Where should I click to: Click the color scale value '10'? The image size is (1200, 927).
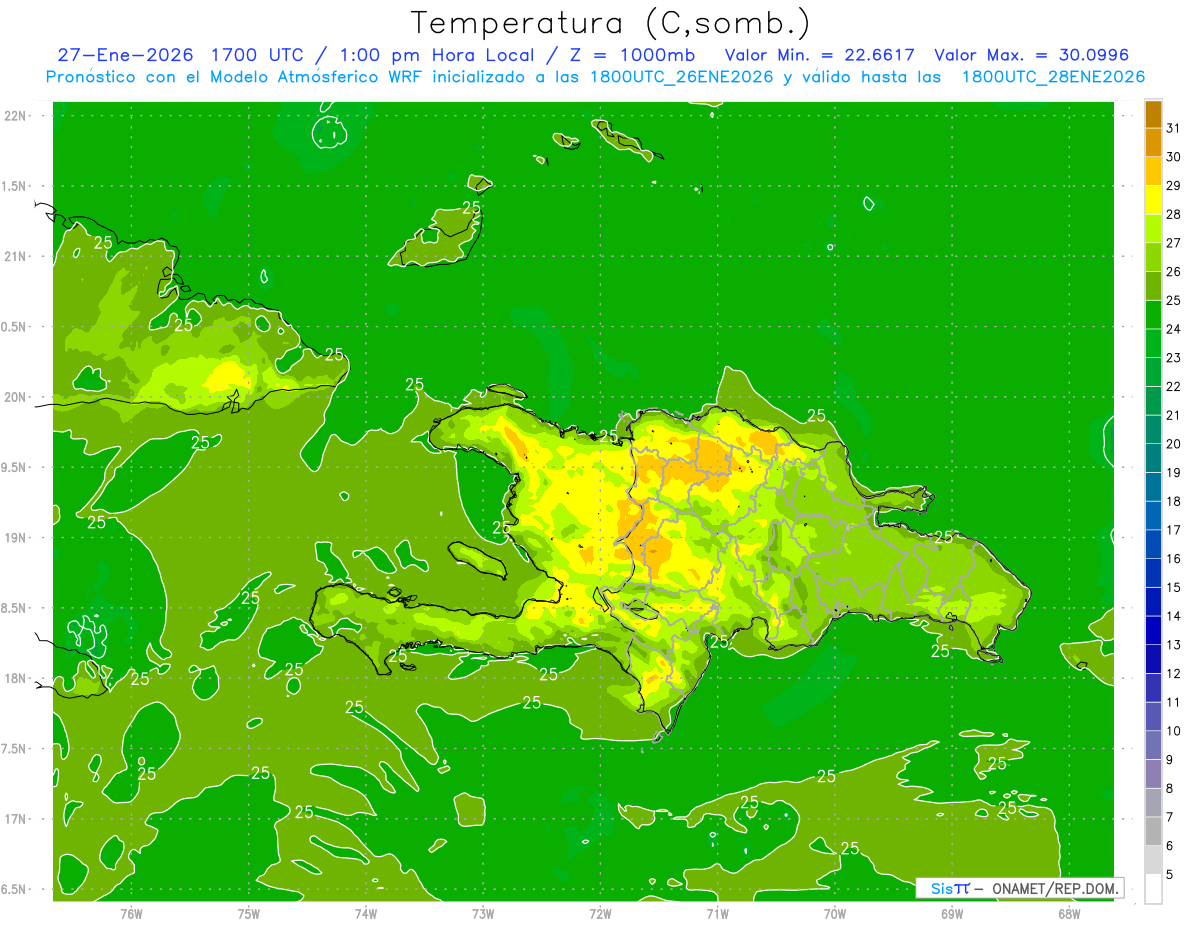point(1174,731)
